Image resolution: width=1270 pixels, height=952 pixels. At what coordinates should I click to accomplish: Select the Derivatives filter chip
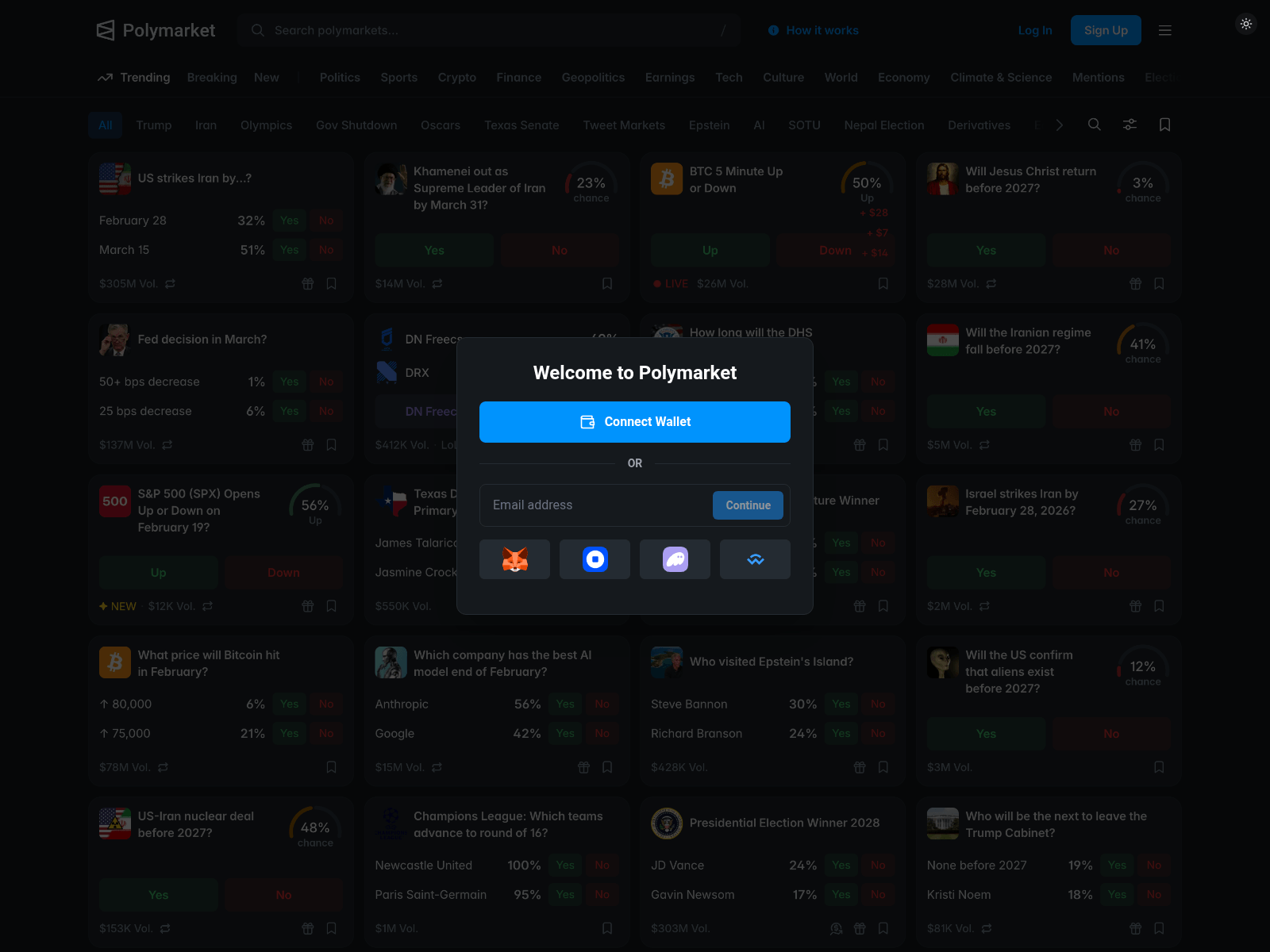tap(979, 125)
